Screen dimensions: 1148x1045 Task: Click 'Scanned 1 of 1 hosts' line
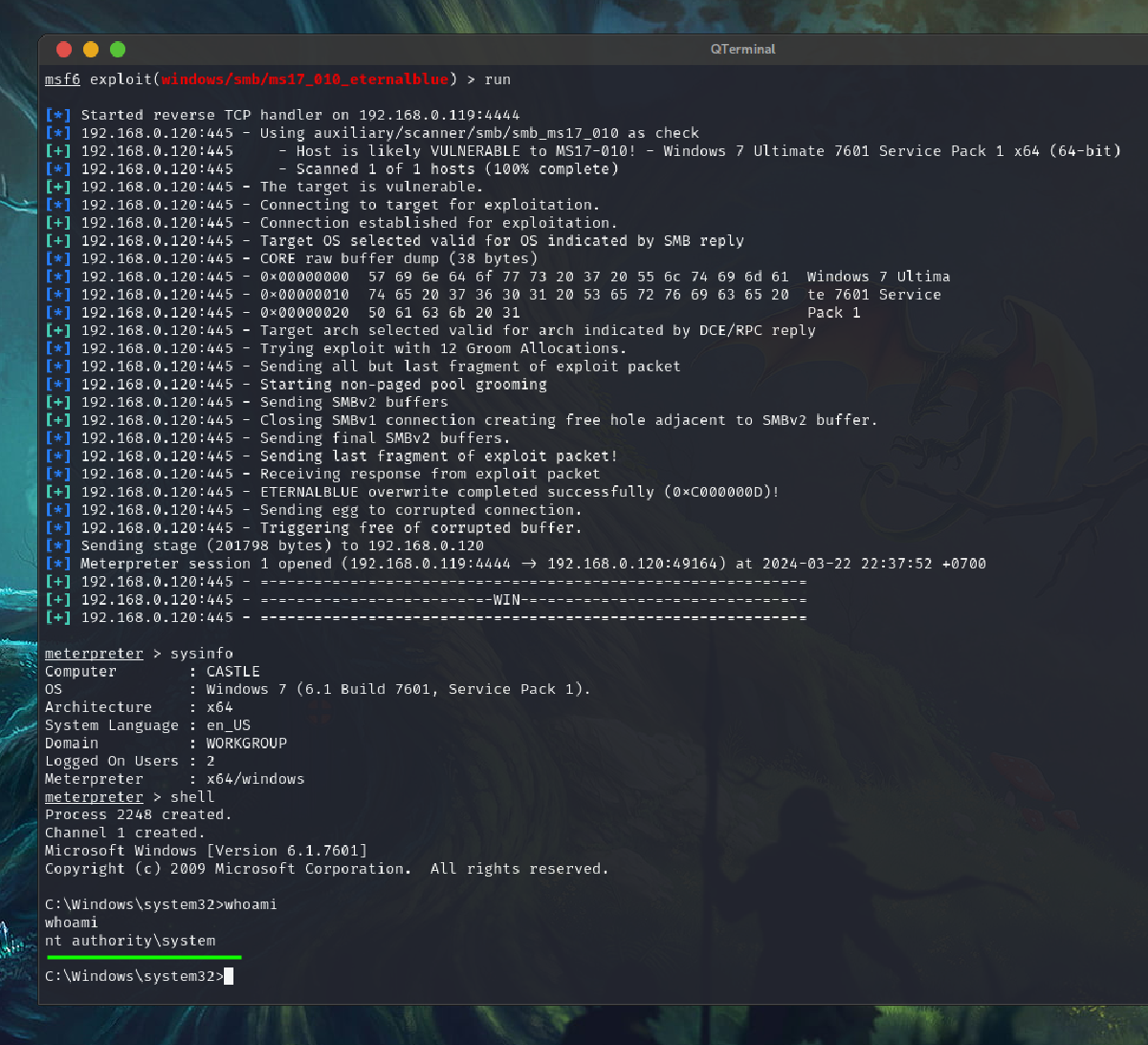pyautogui.click(x=332, y=169)
